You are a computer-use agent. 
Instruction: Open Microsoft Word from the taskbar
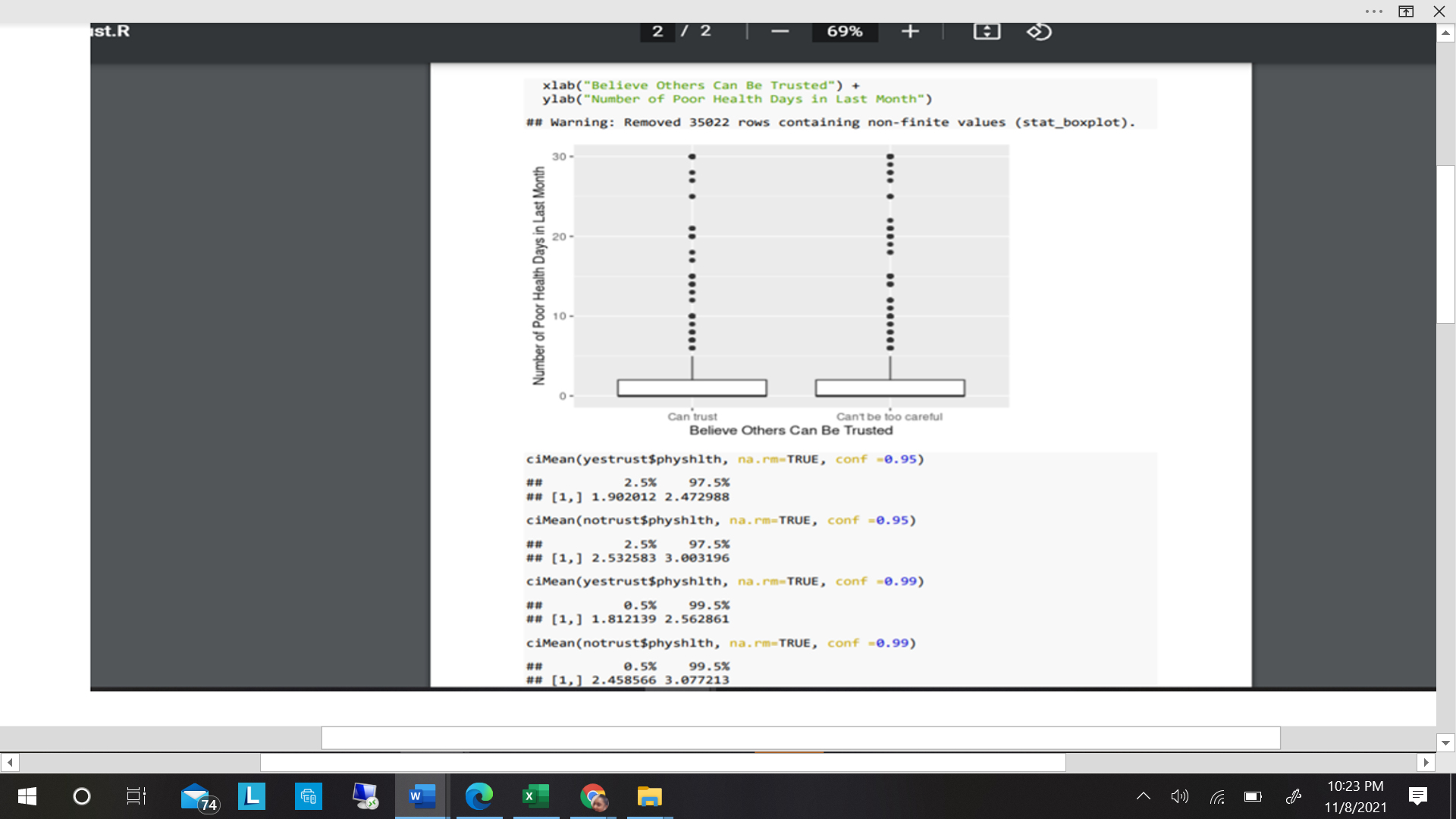point(422,796)
